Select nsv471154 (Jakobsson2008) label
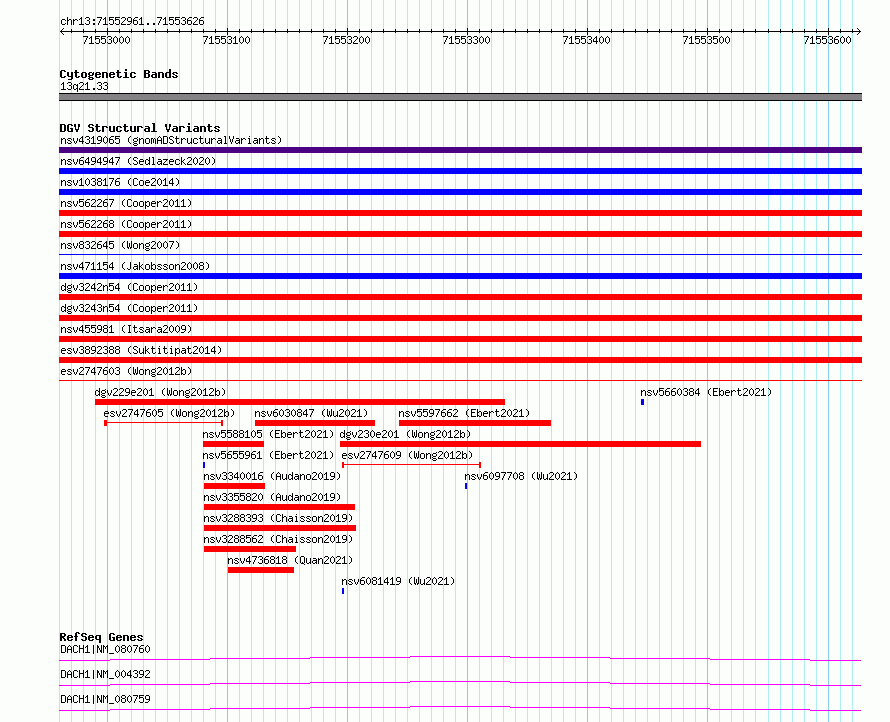The height and width of the screenshot is (722, 890). (x=135, y=266)
